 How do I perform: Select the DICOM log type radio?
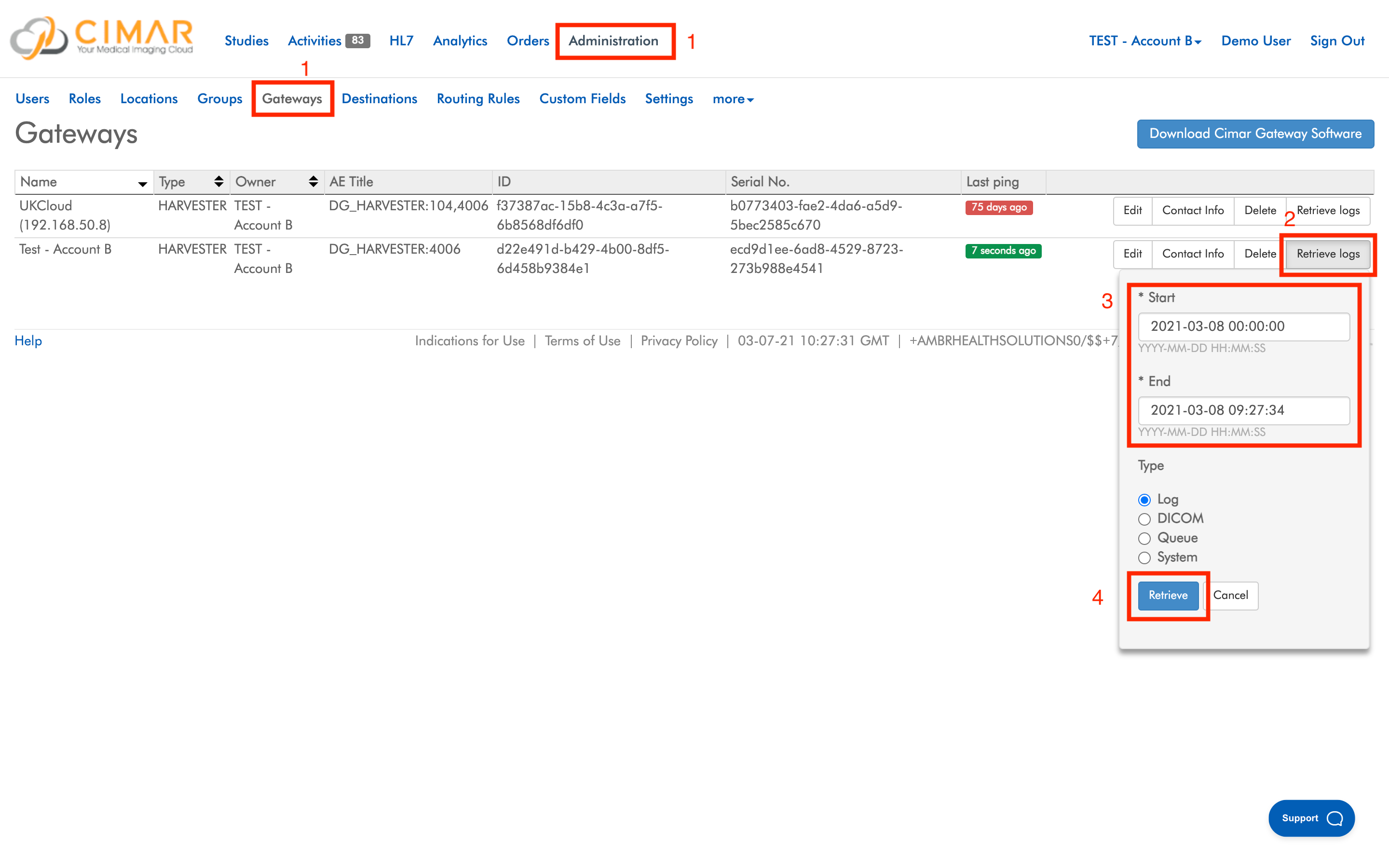coord(1144,519)
